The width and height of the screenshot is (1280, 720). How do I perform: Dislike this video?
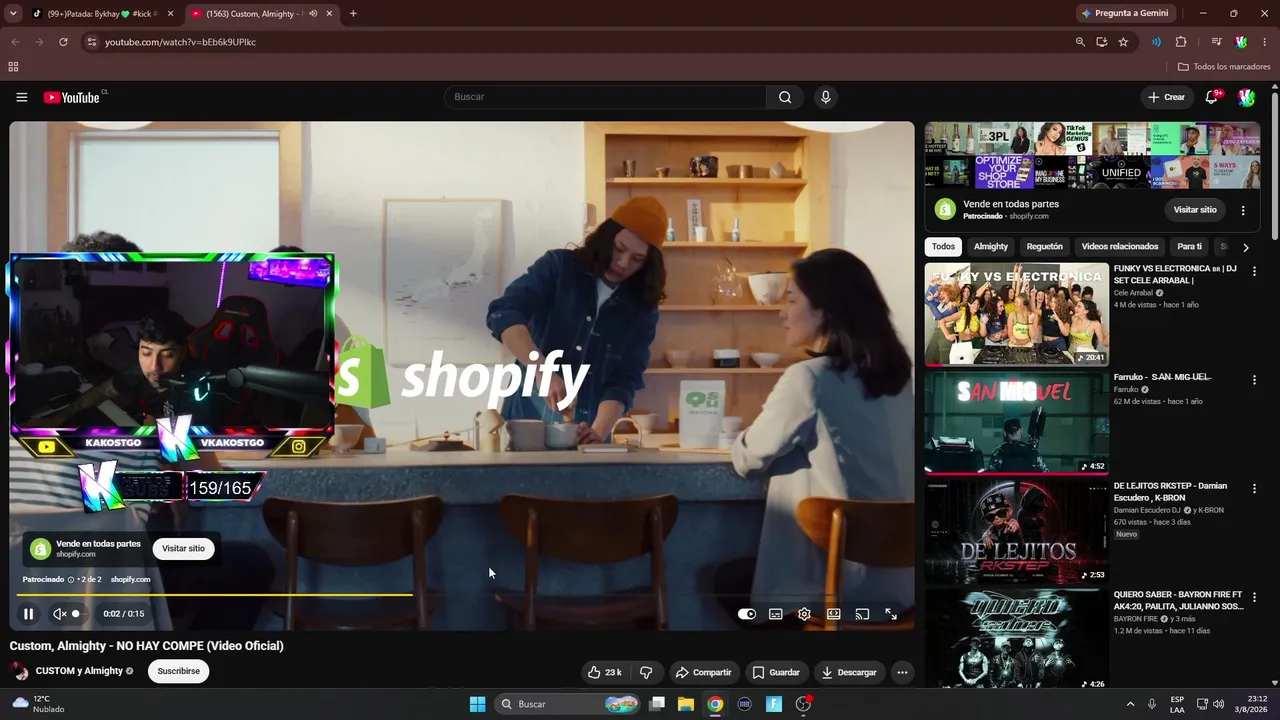(x=646, y=672)
